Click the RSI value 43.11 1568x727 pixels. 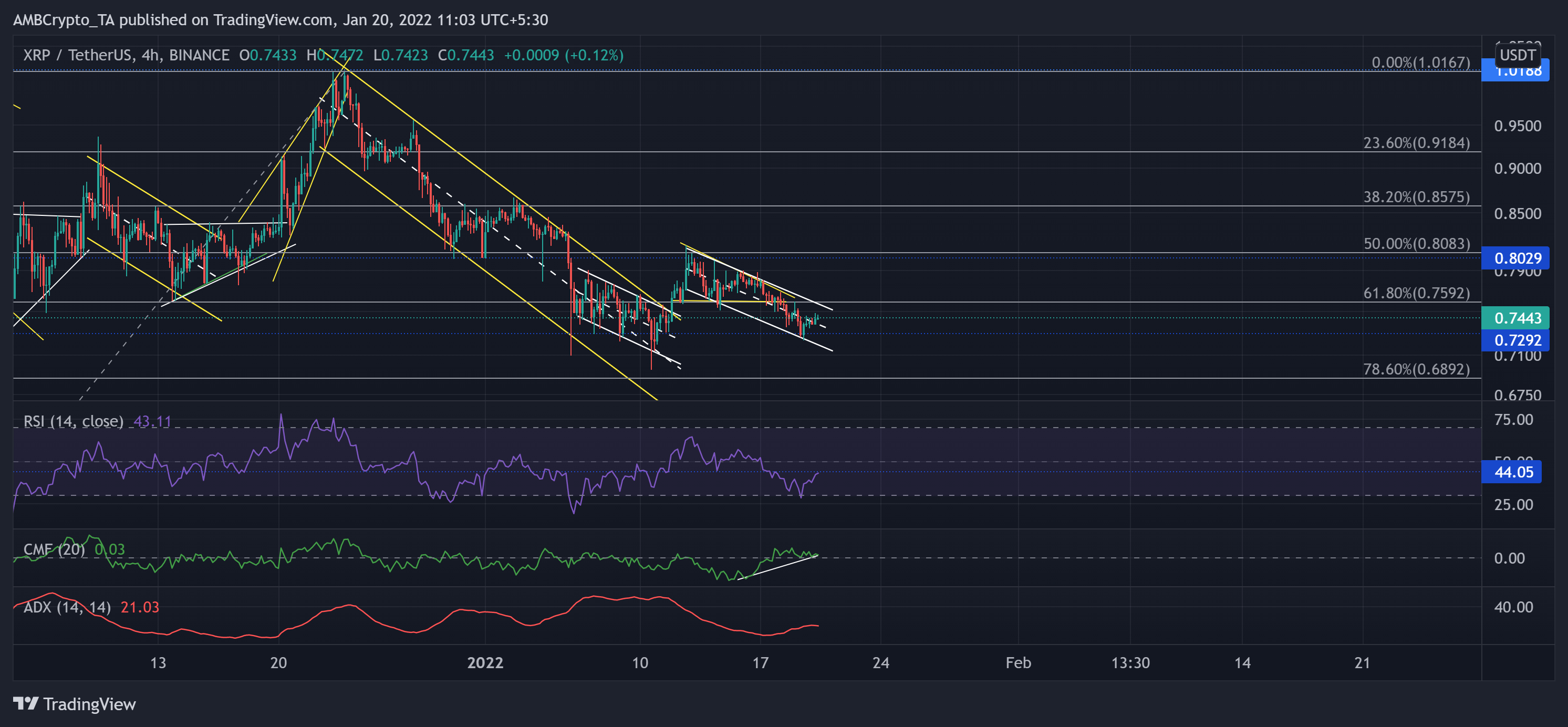[152, 421]
